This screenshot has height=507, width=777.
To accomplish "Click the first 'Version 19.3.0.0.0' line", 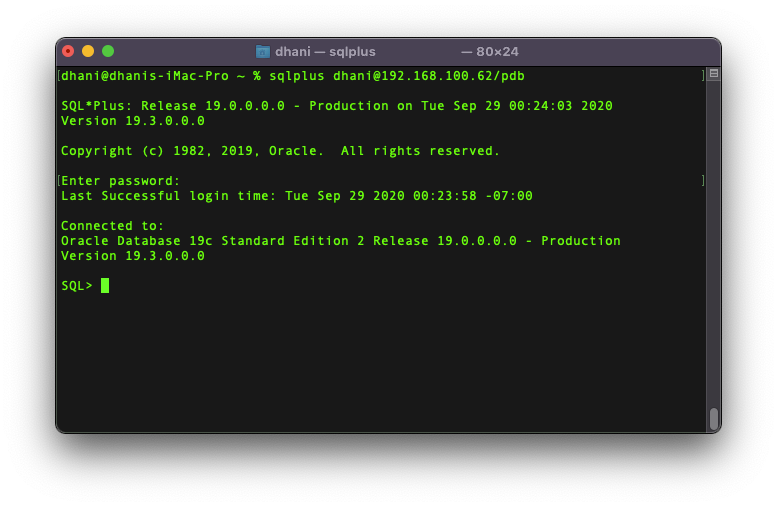I will [x=133, y=121].
